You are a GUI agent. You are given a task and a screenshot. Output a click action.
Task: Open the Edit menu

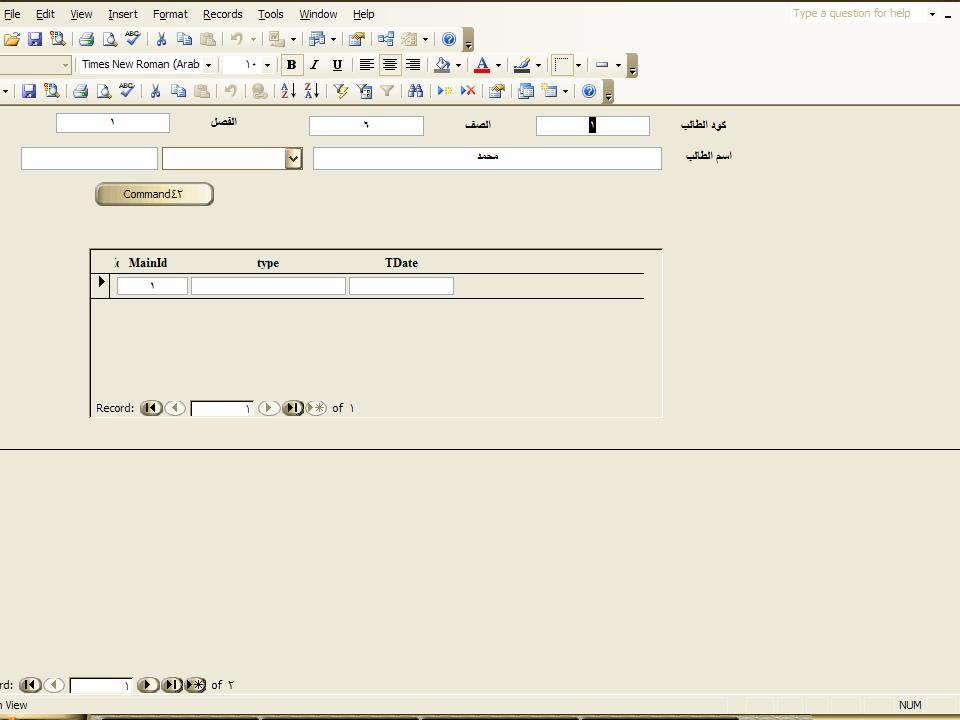(45, 14)
